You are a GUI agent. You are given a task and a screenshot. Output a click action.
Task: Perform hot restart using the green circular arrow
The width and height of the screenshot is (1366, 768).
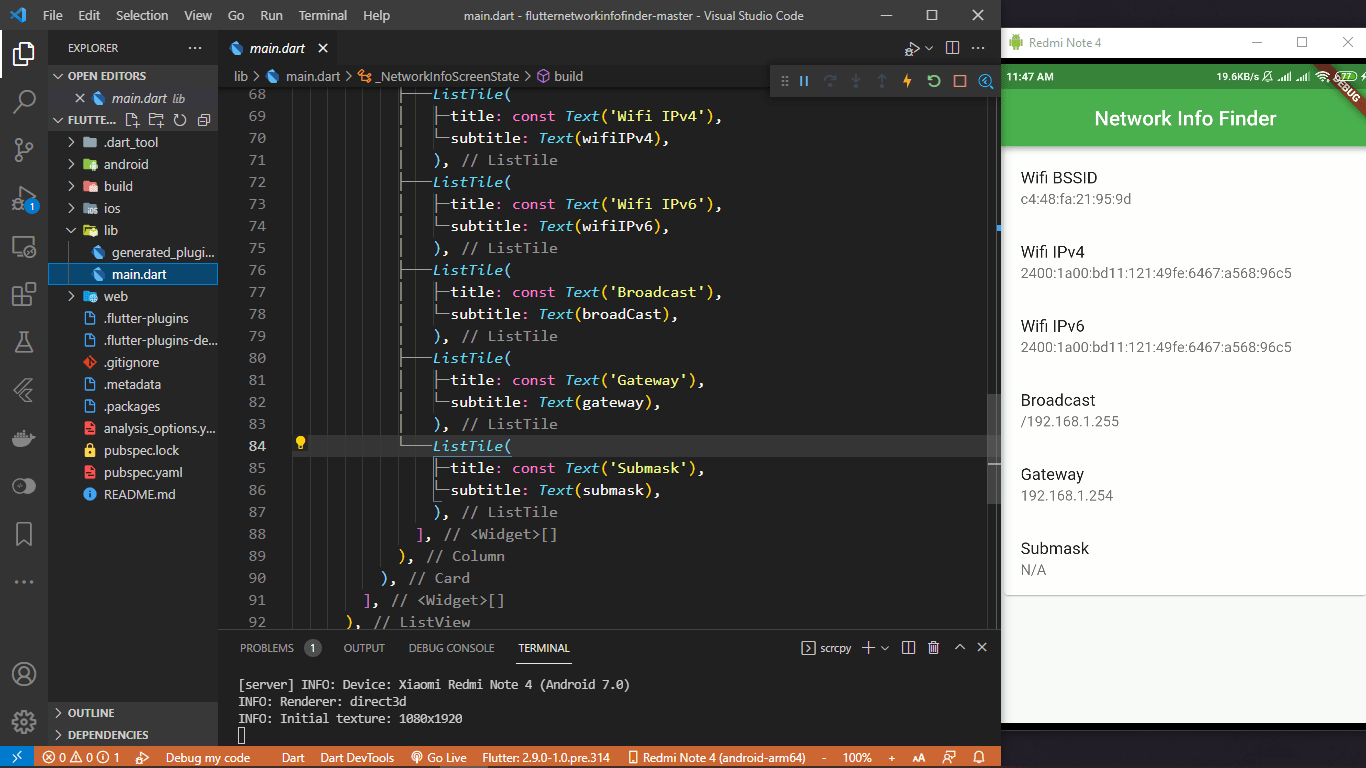934,81
